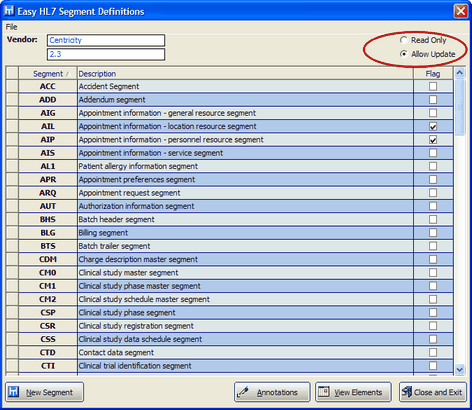This screenshot has width=472, height=410.
Task: Click the New Segment button icon
Action: (13, 392)
